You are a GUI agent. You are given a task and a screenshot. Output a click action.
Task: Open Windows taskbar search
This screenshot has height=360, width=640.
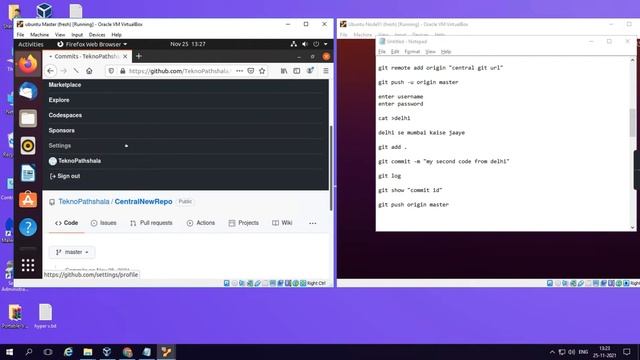pos(29,352)
